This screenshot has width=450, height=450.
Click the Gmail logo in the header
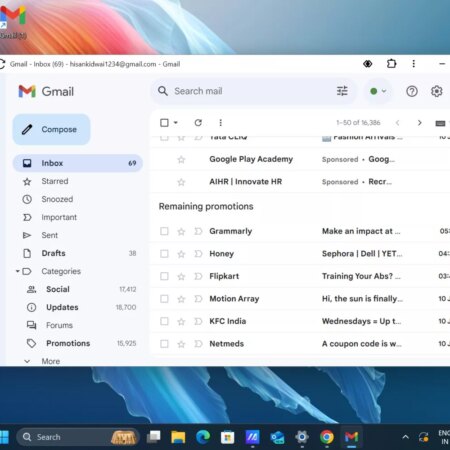tap(46, 91)
